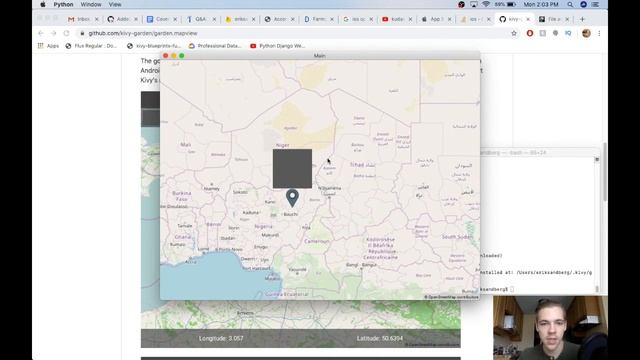Click the OpenStreetMap contributors attribution

coord(451,297)
